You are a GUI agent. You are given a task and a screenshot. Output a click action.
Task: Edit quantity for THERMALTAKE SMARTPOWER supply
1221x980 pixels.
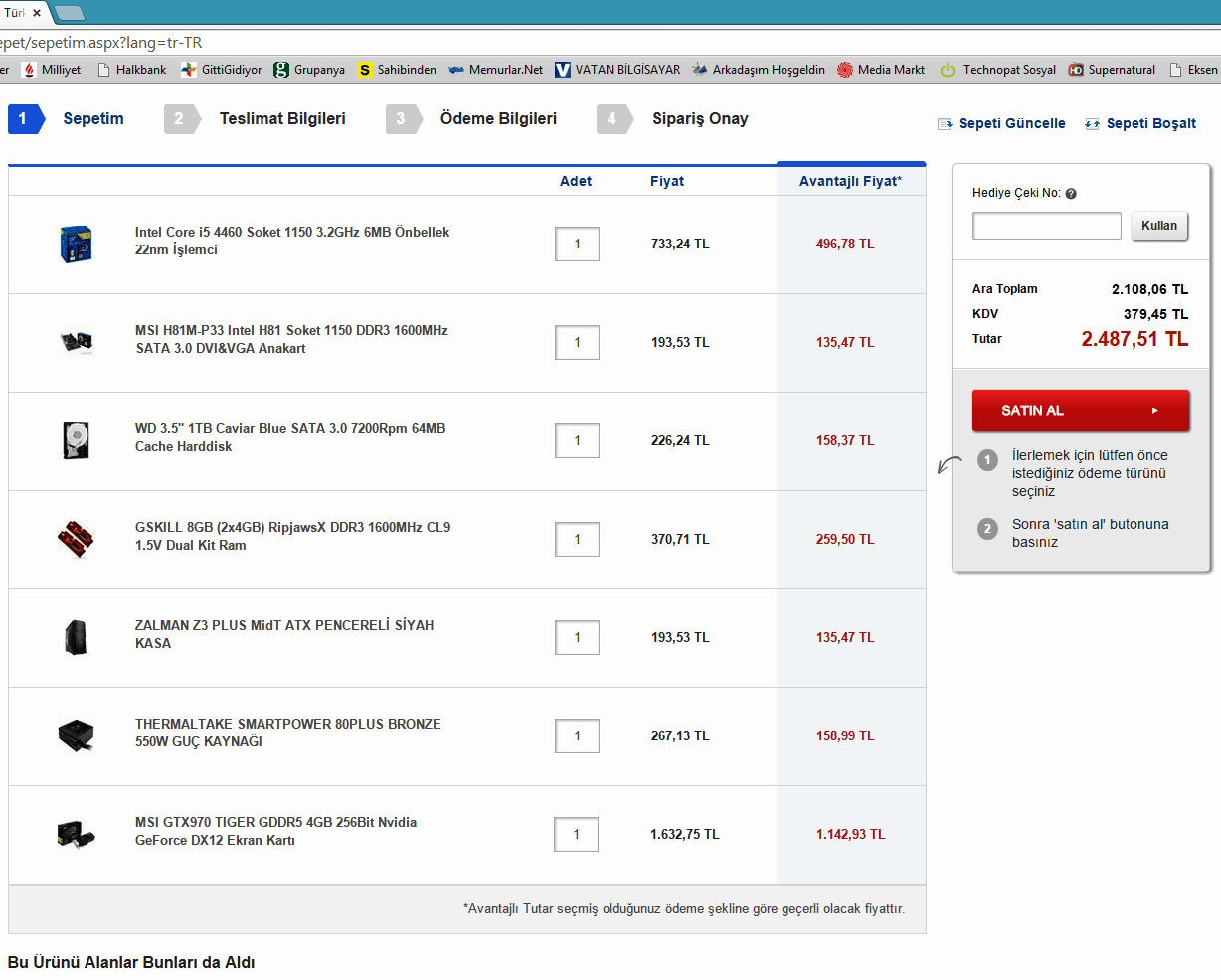point(577,735)
